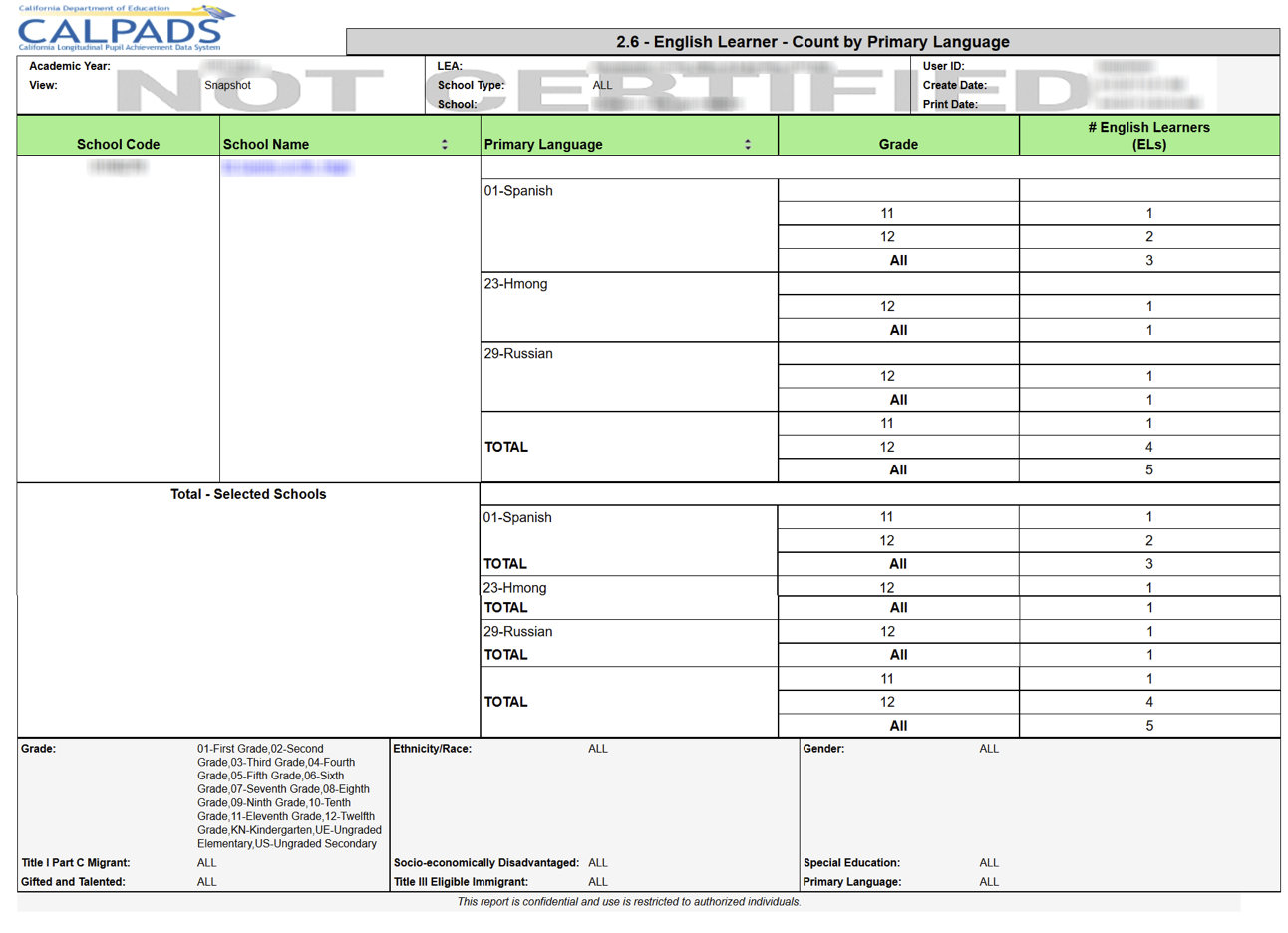This screenshot has height=933, width=1288.
Task: Select the 'School Type:' label
Action: point(471,85)
